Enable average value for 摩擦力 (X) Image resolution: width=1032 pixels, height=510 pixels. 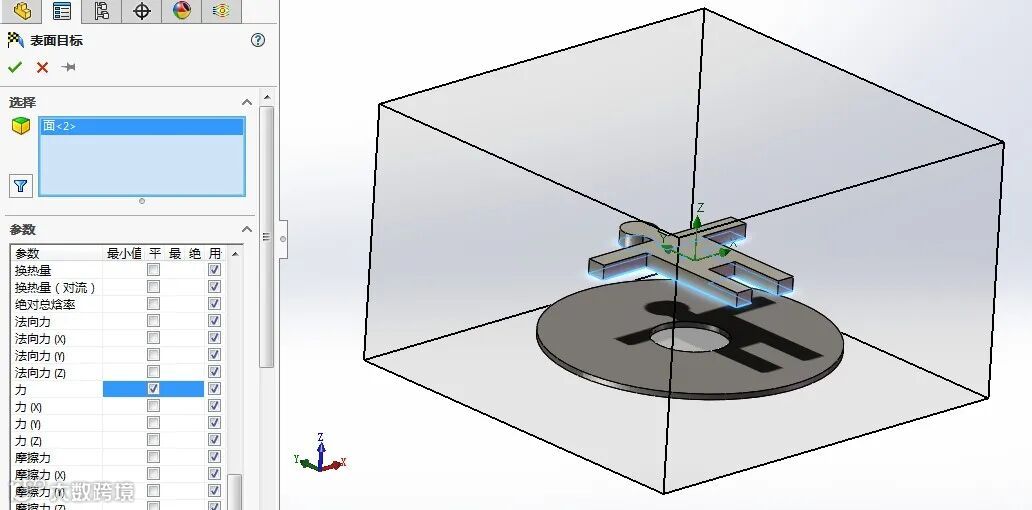[x=153, y=474]
